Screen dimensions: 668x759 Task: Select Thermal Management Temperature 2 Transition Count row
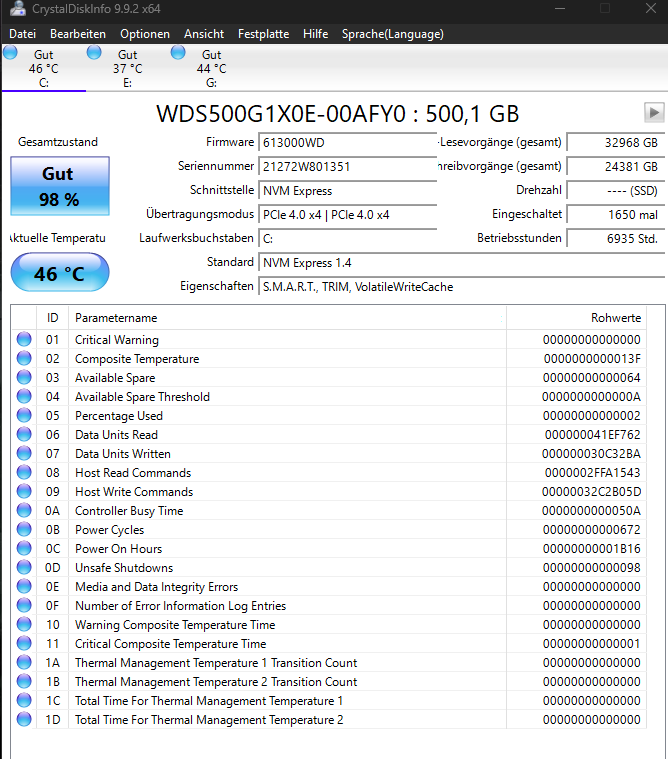point(329,682)
